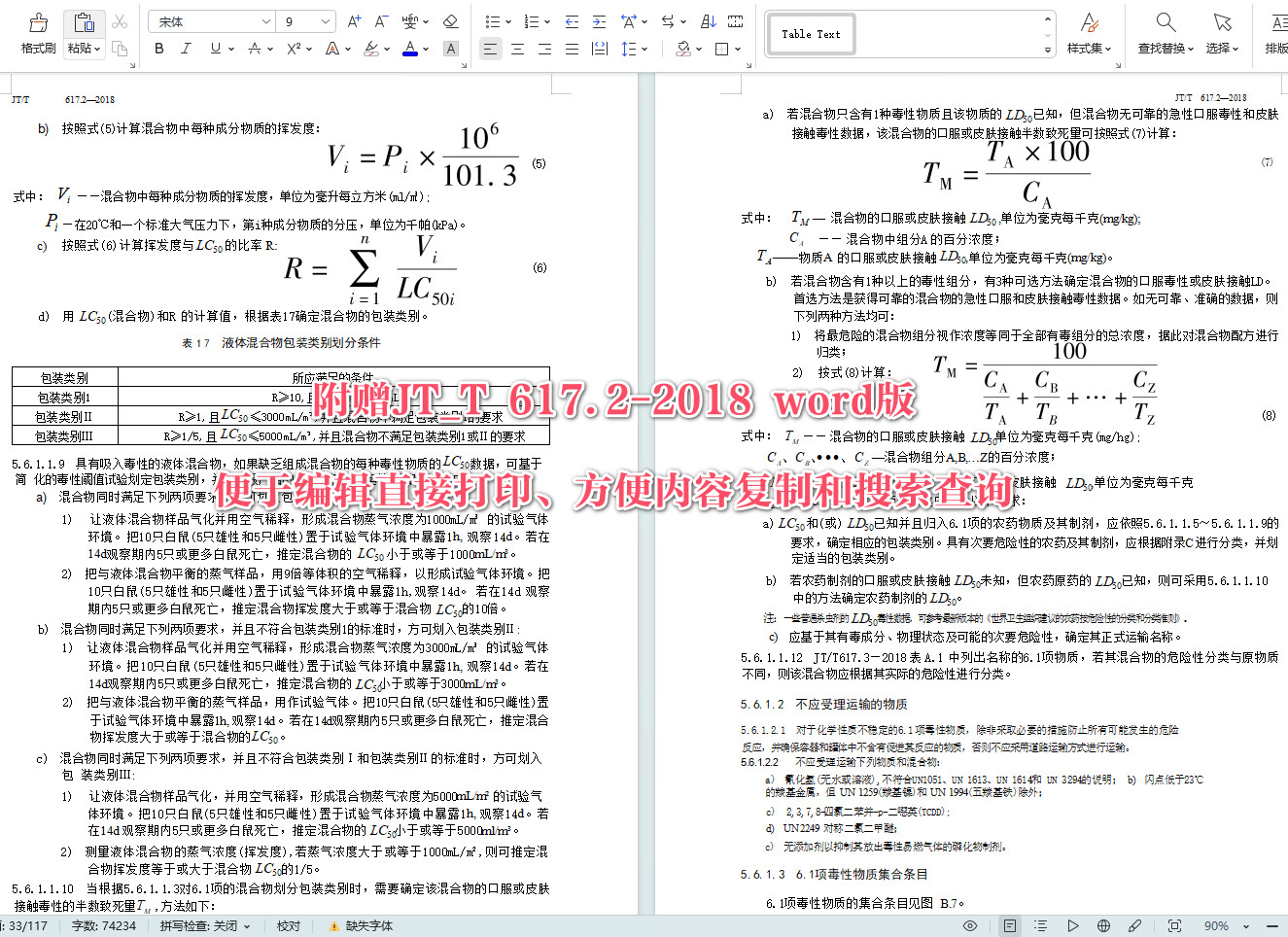
Task: Toggle italic formatting
Action: tap(187, 48)
